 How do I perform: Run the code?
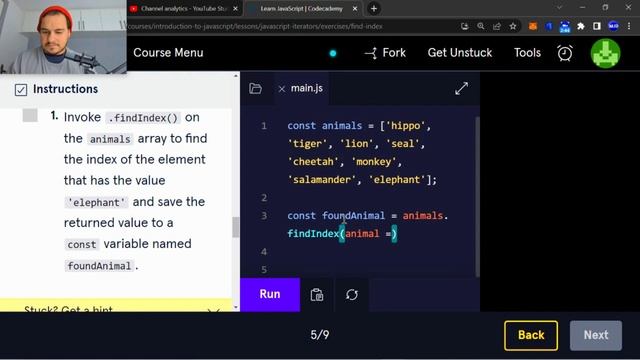point(270,294)
